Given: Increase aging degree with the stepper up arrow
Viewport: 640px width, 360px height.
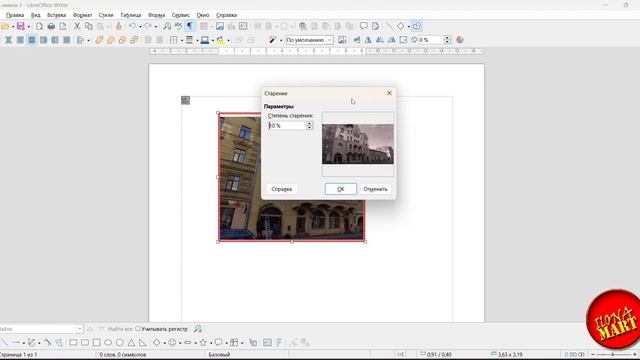Looking at the screenshot, I should (x=309, y=123).
